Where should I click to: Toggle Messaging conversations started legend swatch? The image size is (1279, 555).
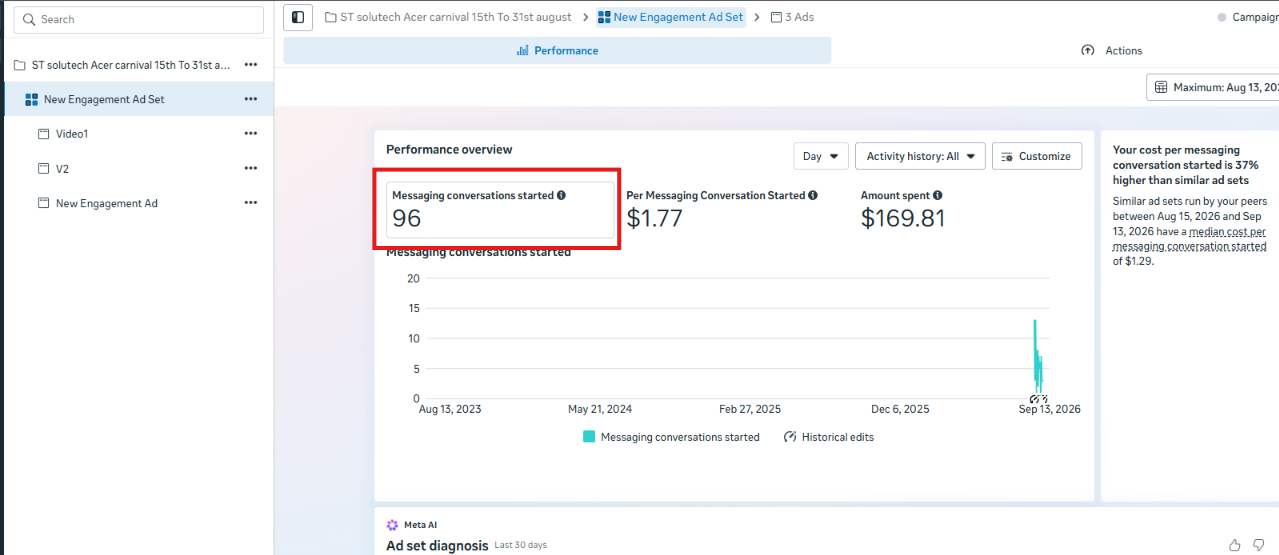click(589, 437)
